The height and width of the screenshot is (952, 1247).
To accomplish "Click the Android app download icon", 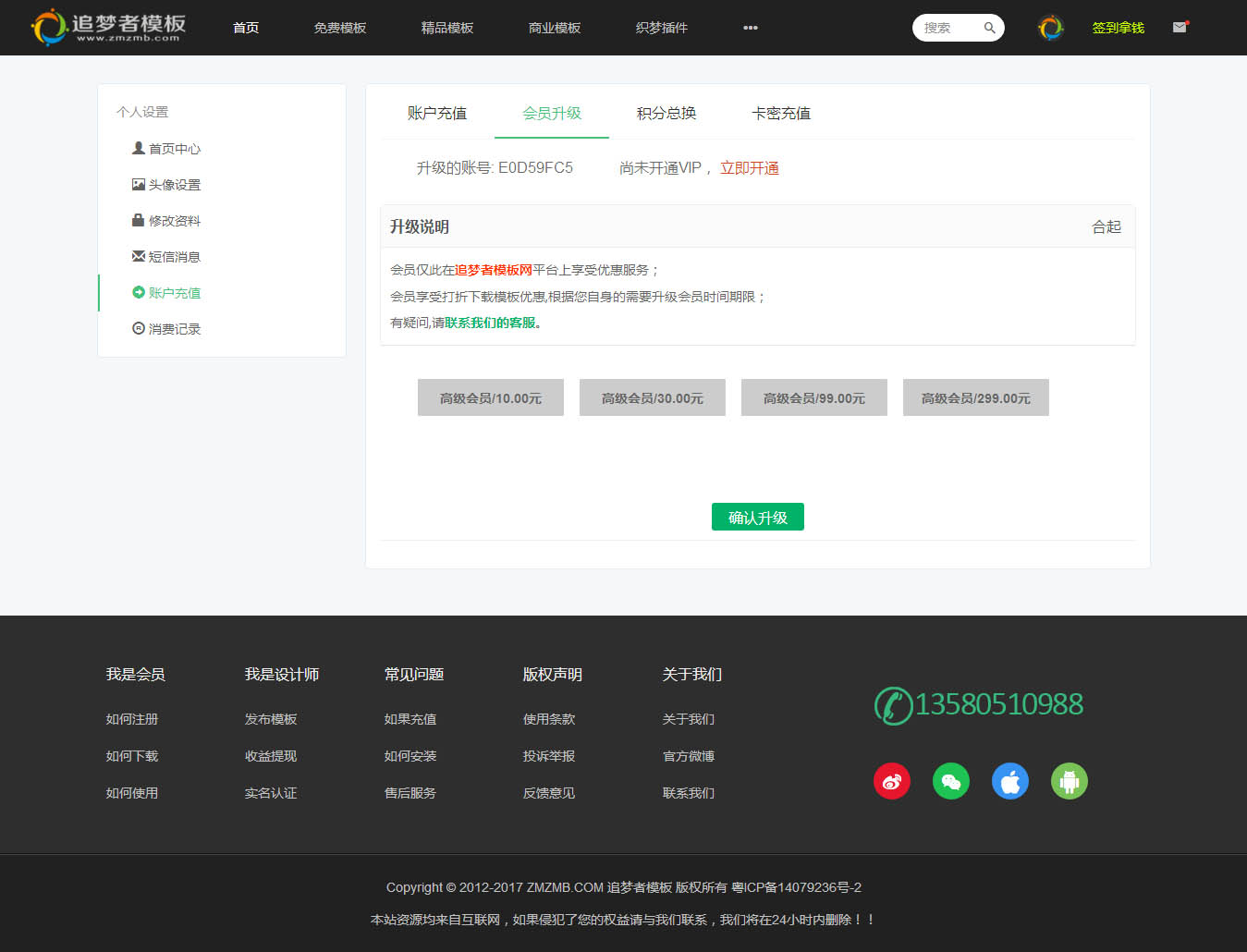I will point(1069,781).
